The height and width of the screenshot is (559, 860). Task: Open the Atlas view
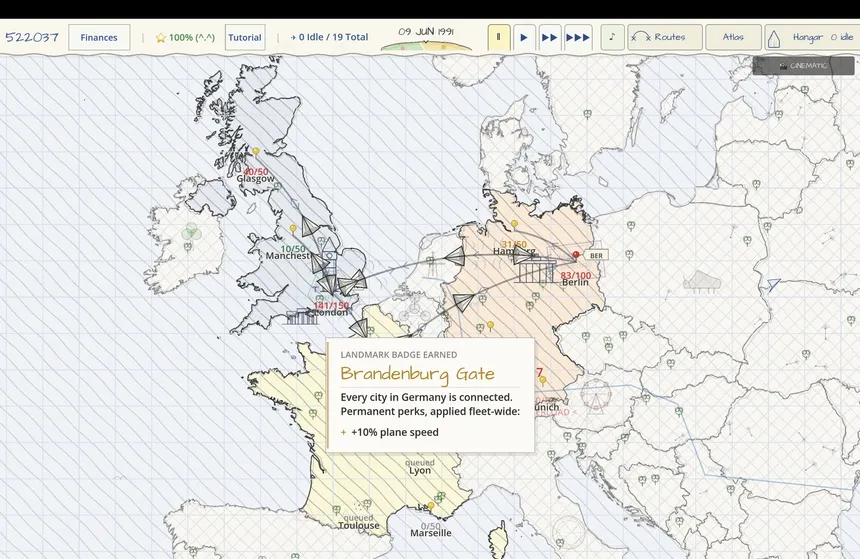pyautogui.click(x=733, y=37)
